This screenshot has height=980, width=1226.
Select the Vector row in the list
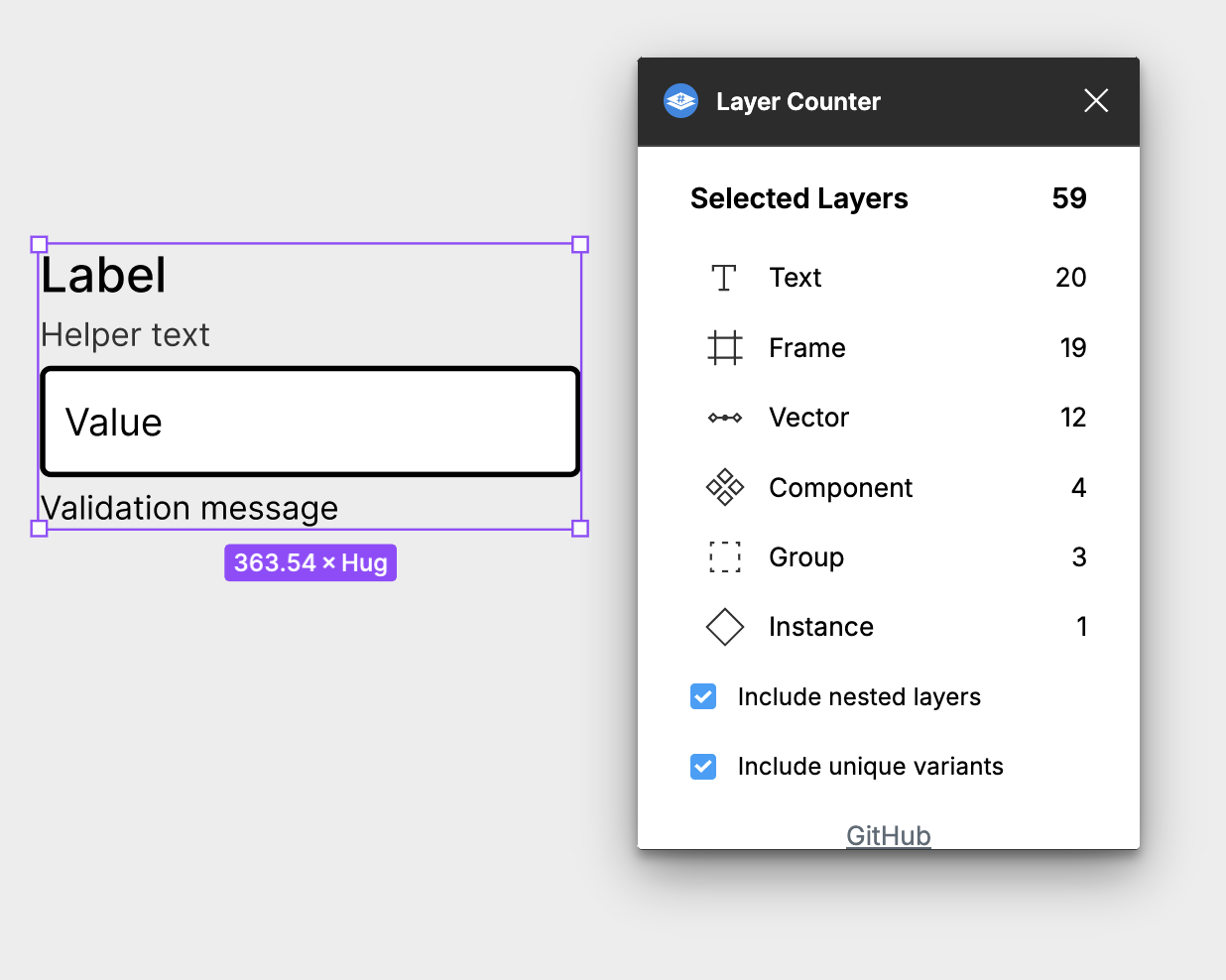(x=808, y=418)
